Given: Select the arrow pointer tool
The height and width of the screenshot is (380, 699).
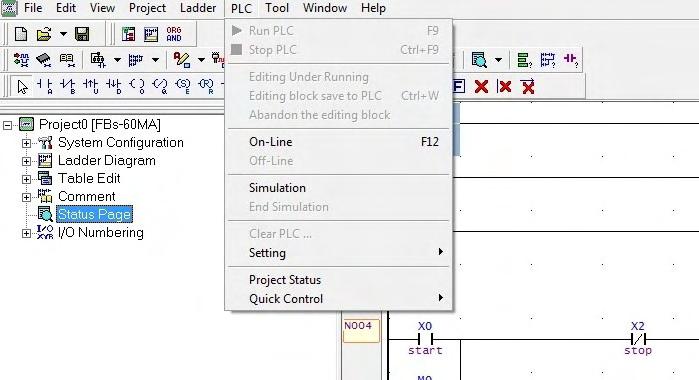Looking at the screenshot, I should [x=22, y=86].
